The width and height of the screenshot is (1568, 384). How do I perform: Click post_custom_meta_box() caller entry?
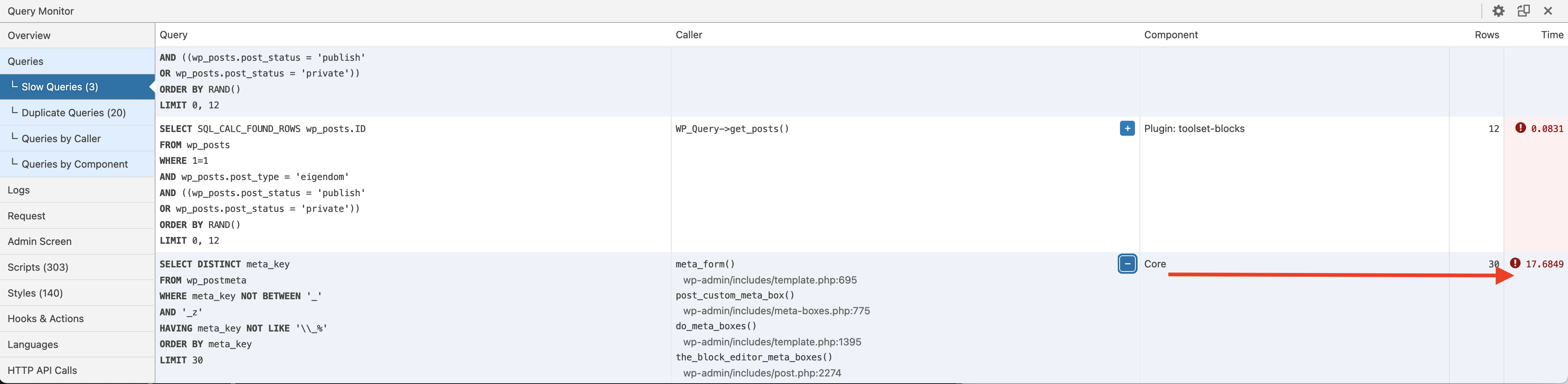735,295
